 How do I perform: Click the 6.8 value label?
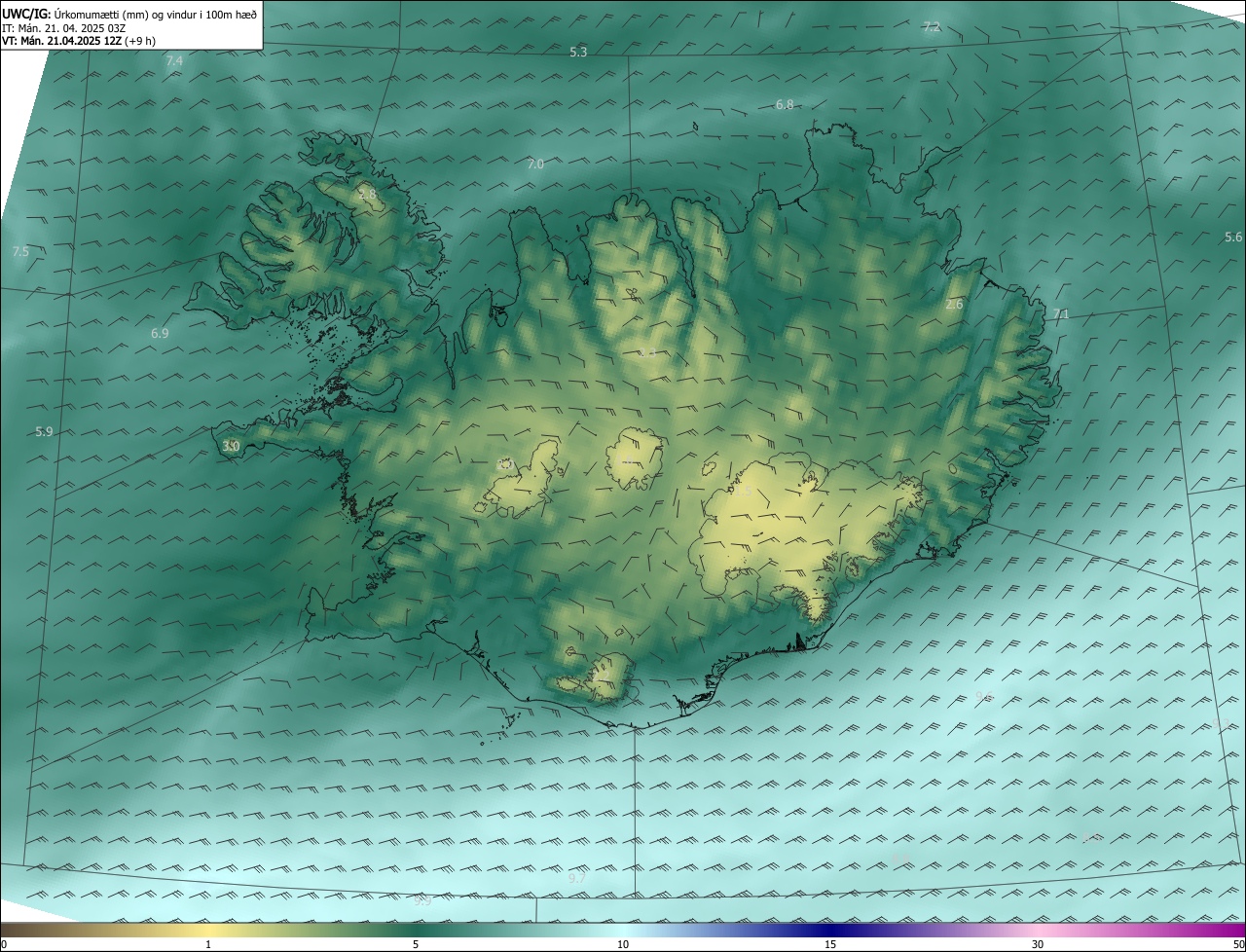point(785,104)
